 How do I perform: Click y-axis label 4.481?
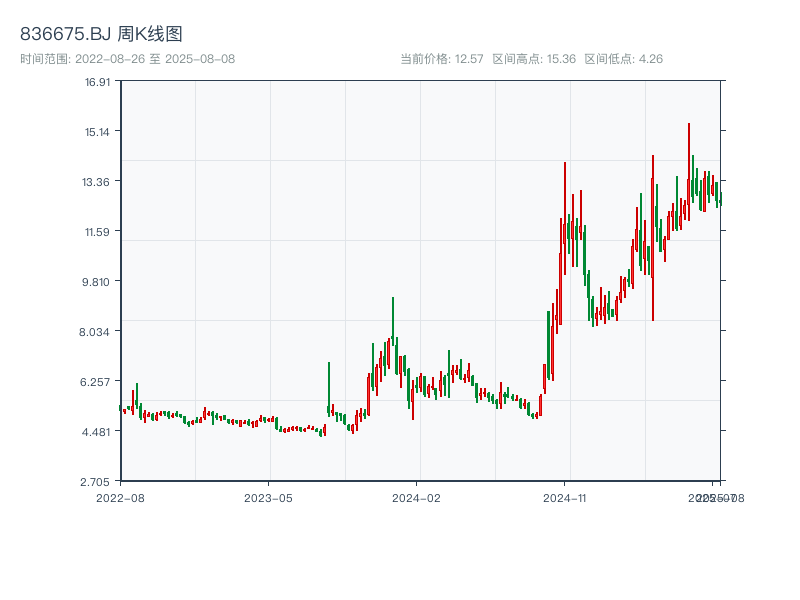coord(96,432)
